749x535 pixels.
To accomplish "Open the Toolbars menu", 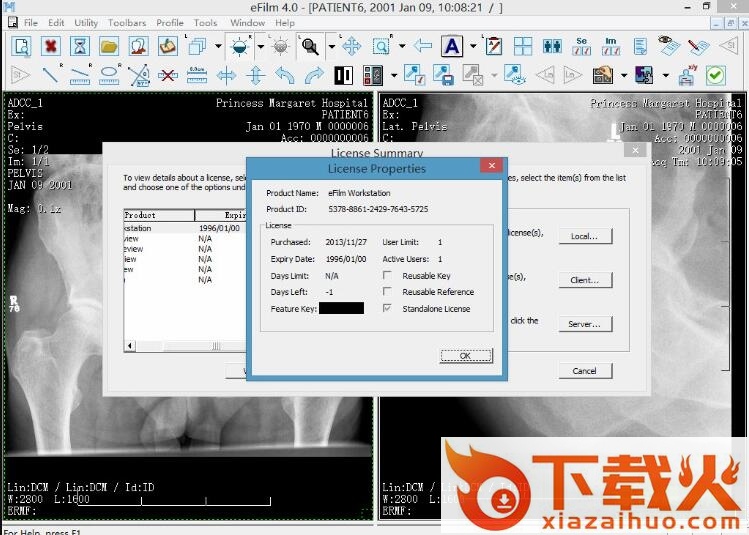I will pyautogui.click(x=127, y=22).
